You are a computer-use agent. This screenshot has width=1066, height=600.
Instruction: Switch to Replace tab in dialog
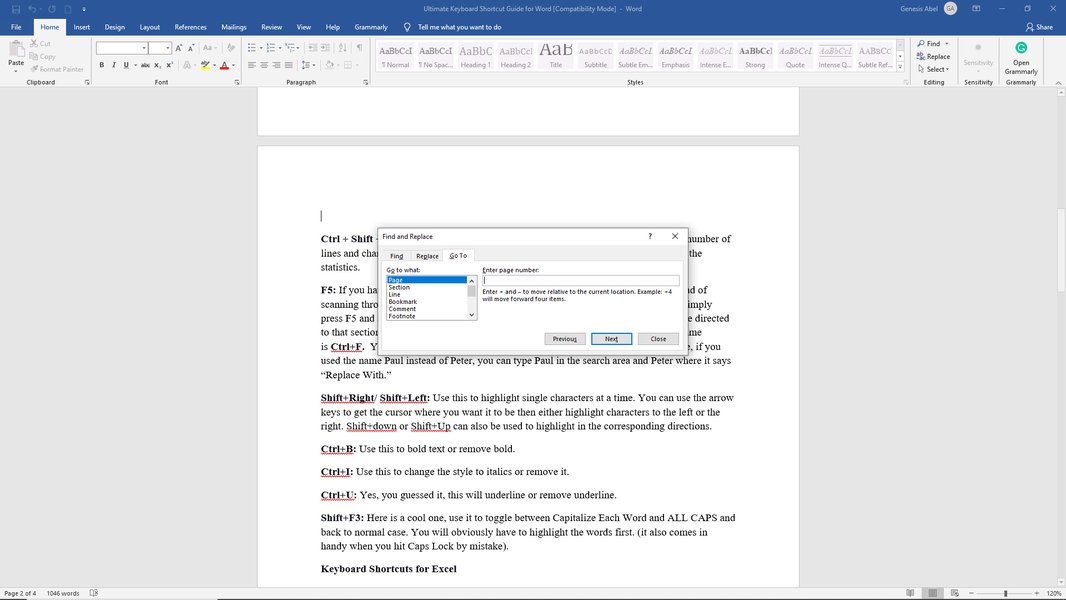coord(427,256)
